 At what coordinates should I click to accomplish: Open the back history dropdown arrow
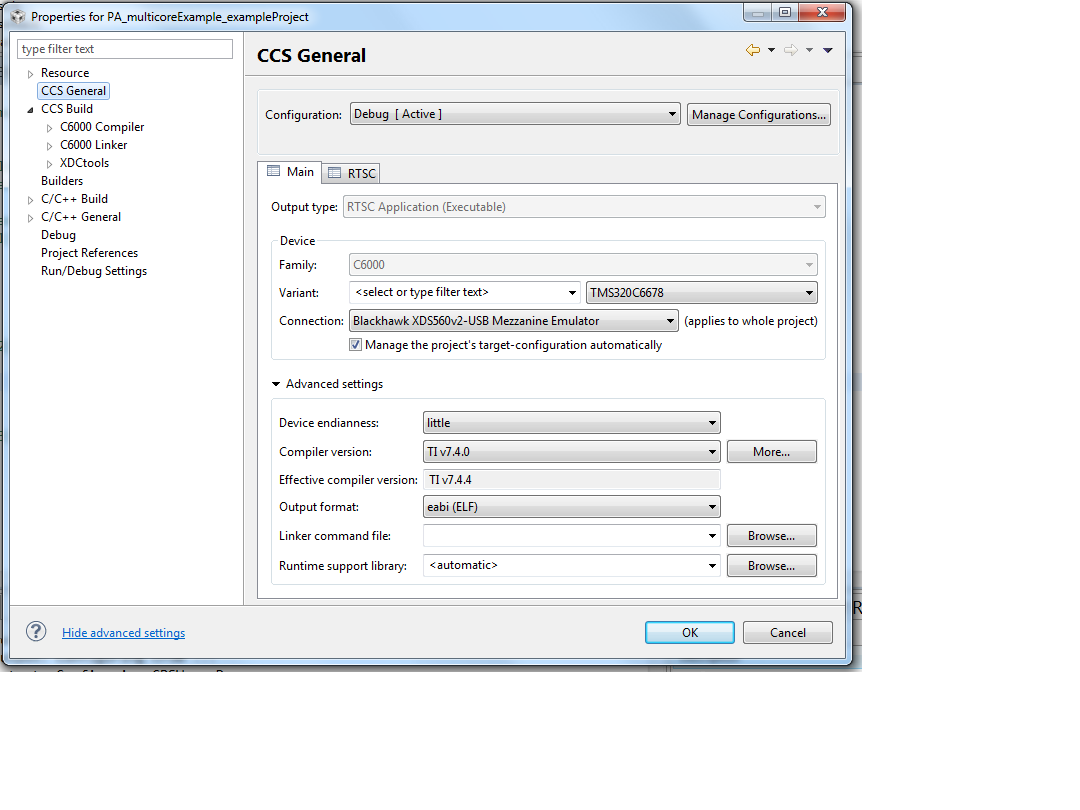point(771,50)
